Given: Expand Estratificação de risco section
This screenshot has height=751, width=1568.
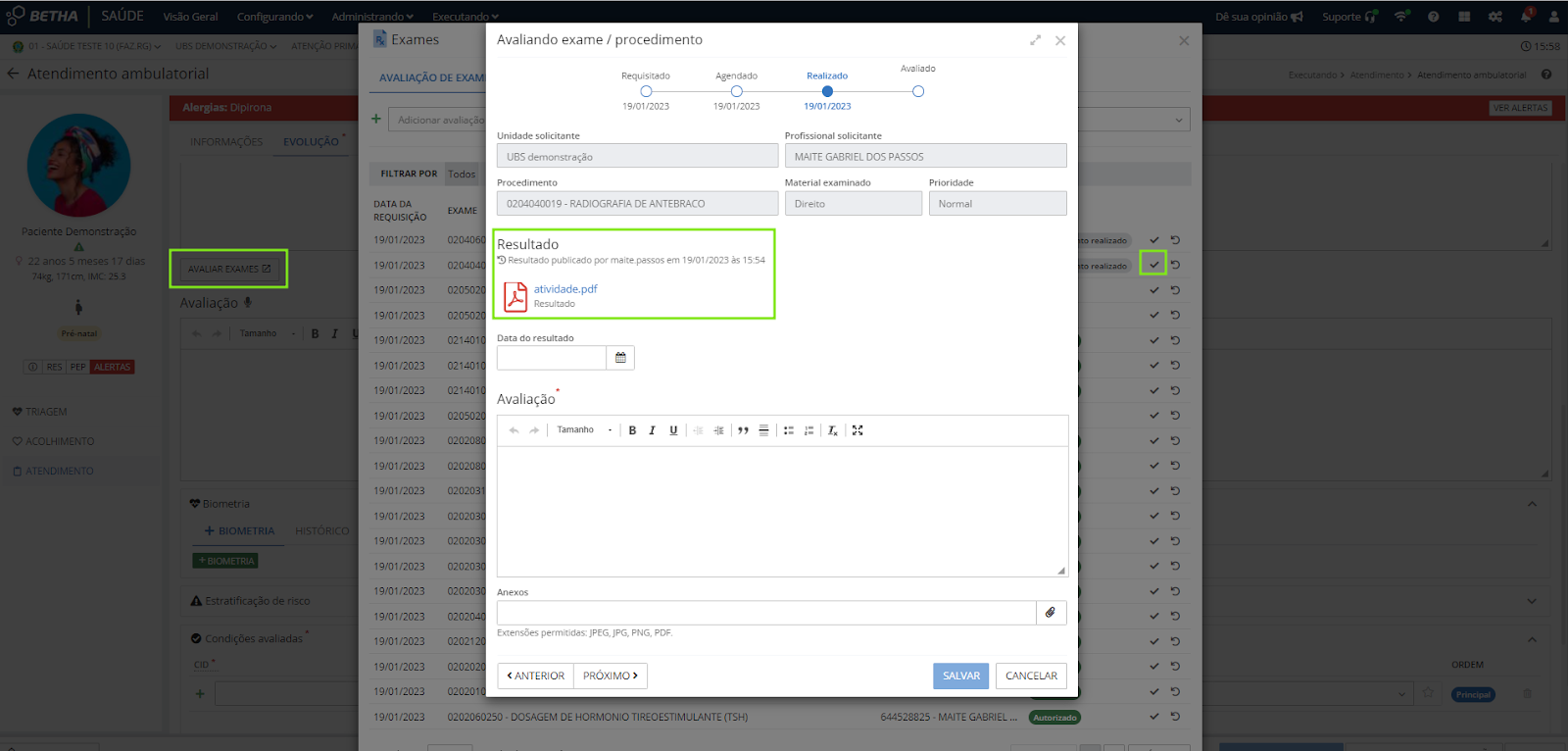Looking at the screenshot, I should 1532,601.
